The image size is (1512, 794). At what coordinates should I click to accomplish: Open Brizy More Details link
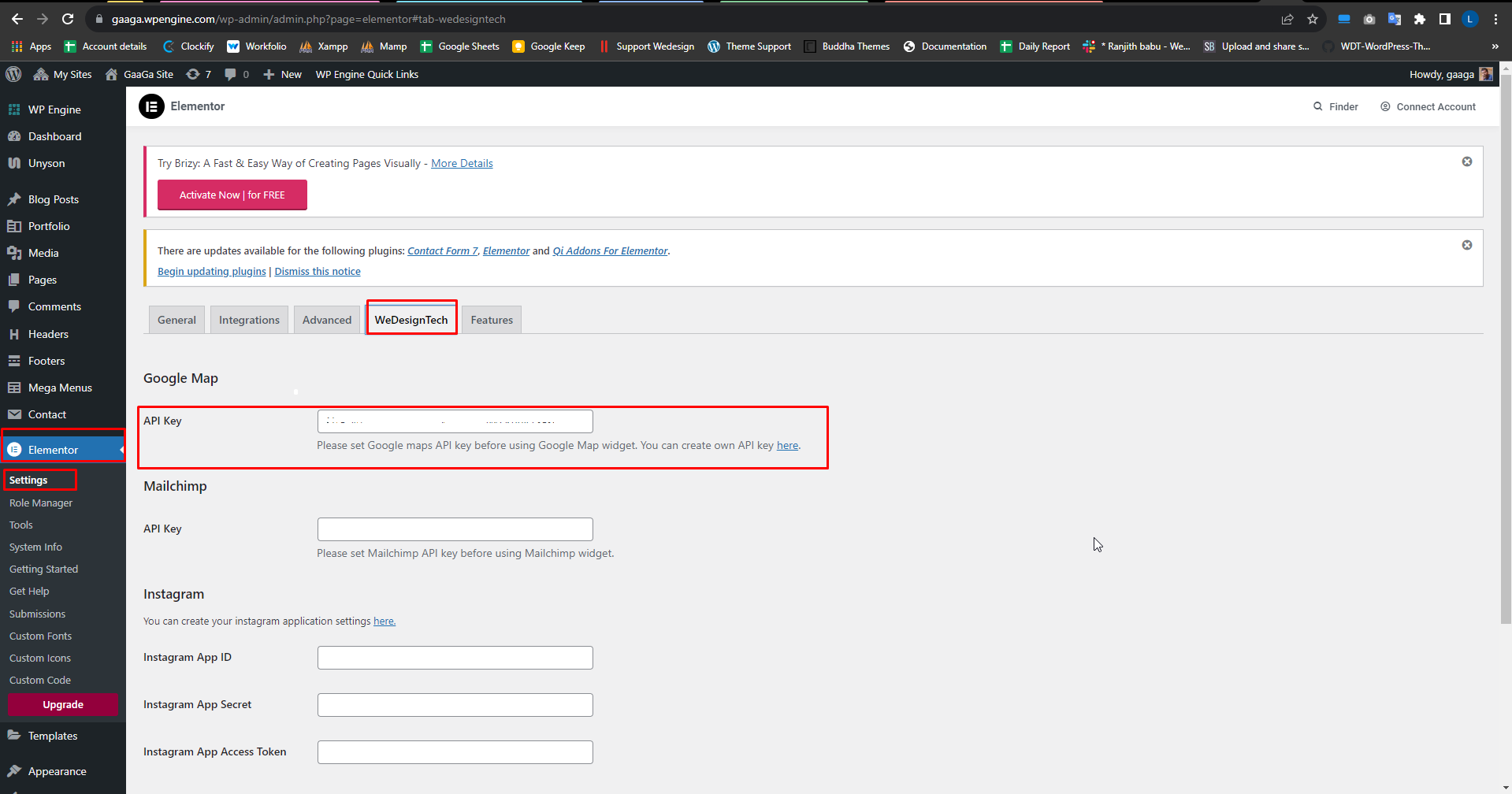tap(462, 163)
